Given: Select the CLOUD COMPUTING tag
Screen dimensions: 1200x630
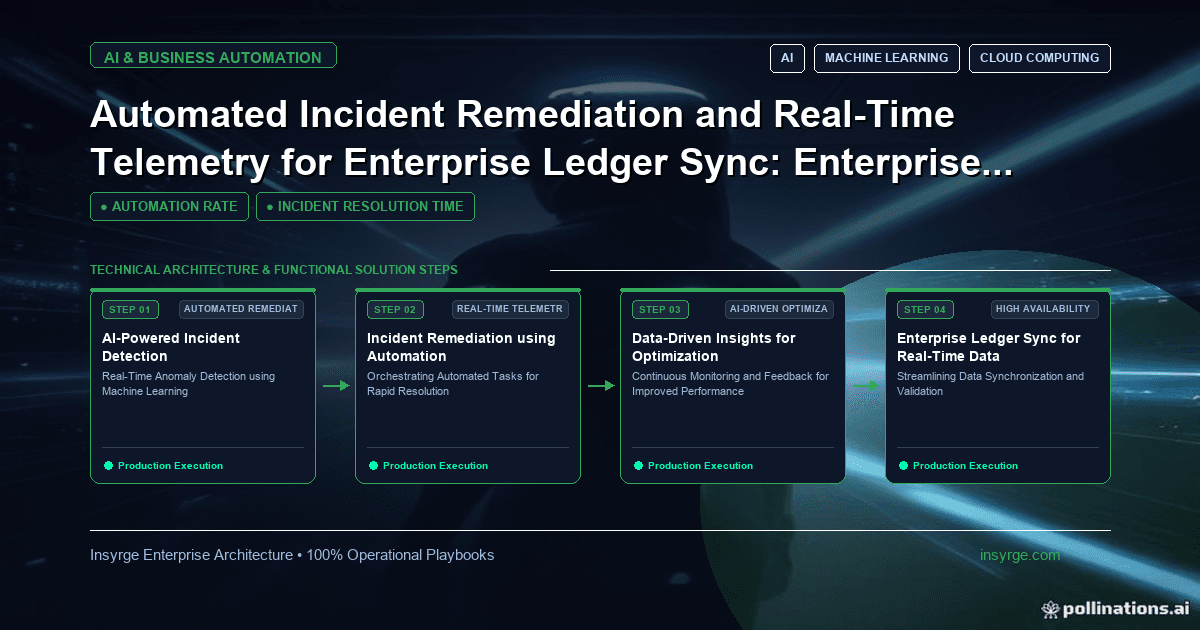Looking at the screenshot, I should pyautogui.click(x=1040, y=58).
